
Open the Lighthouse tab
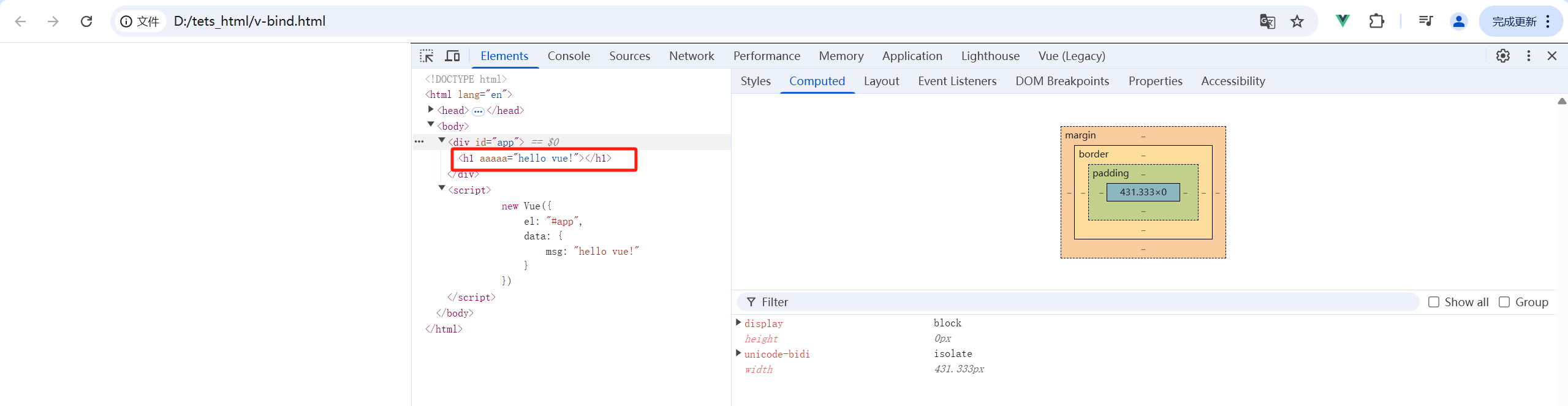990,56
